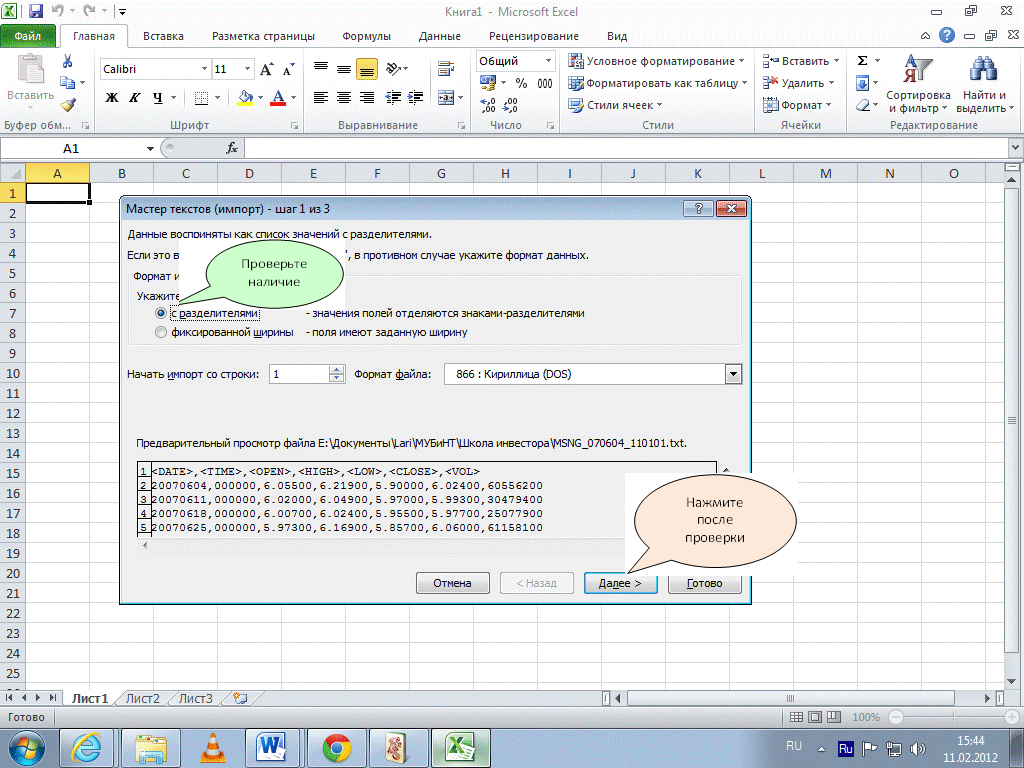The image size is (1024, 768).
Task: Click the Далее button in wizard
Action: pos(620,583)
